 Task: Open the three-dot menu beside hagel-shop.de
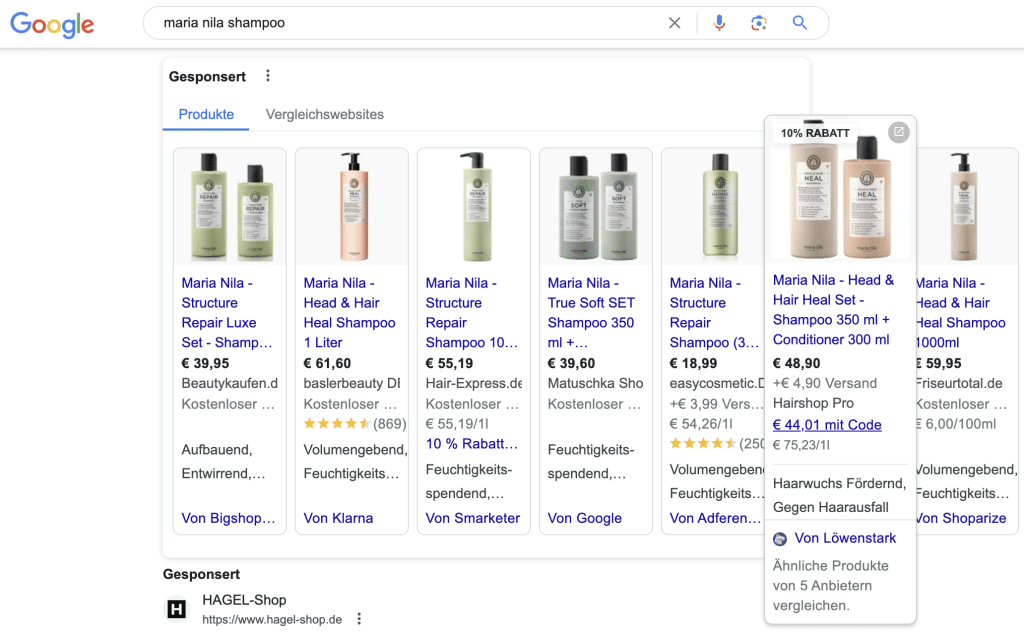359,619
